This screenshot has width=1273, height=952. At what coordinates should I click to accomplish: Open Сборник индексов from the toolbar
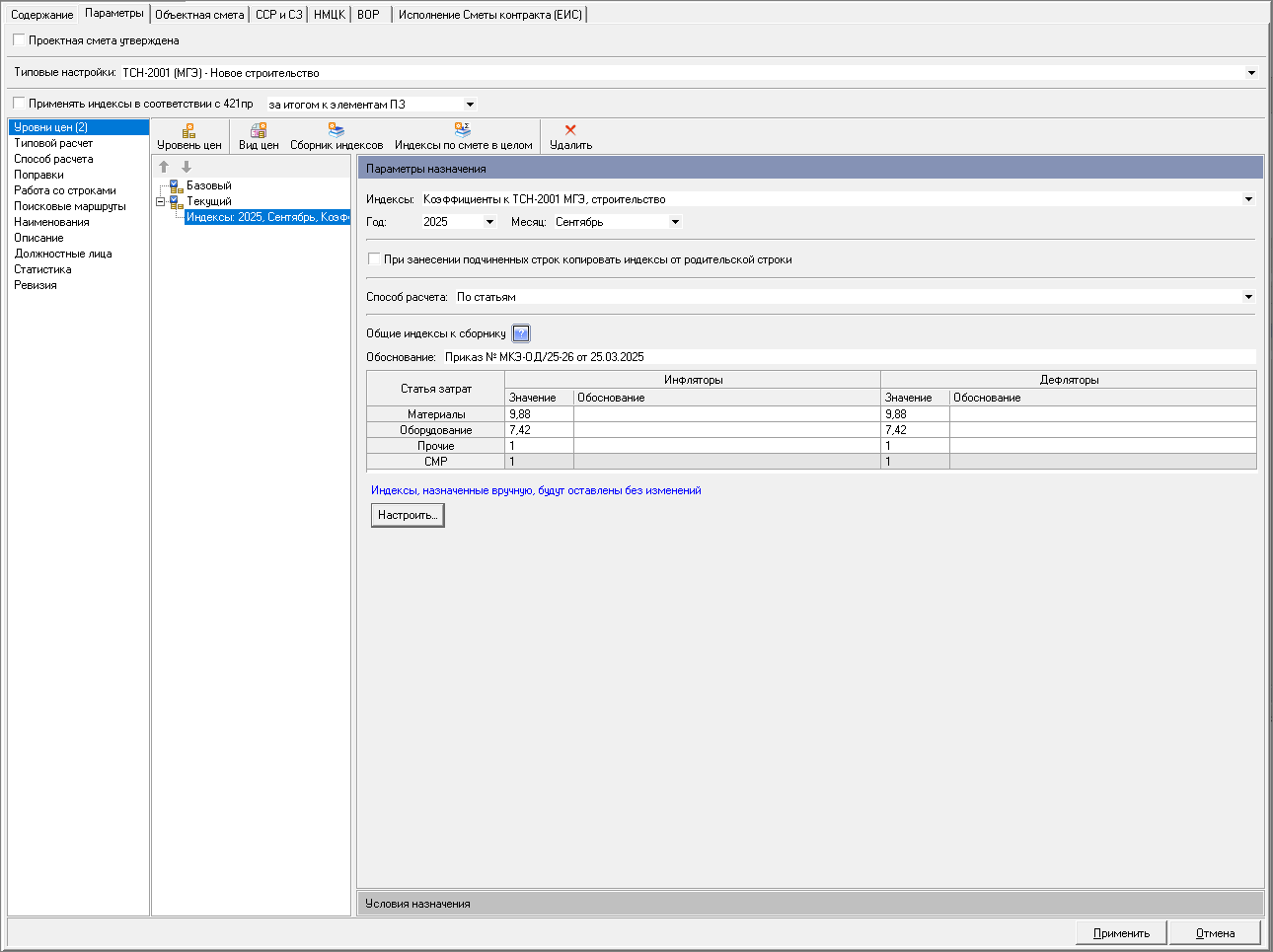[337, 130]
